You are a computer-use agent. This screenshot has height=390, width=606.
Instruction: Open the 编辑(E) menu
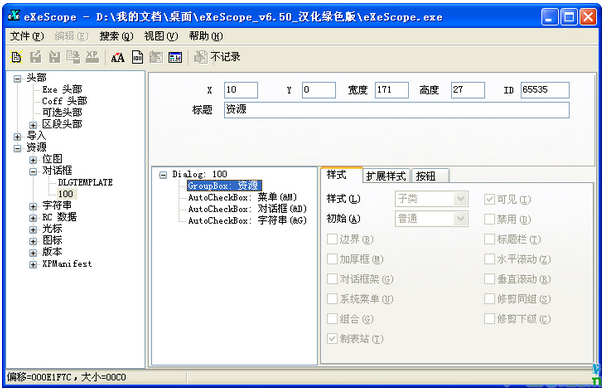[x=71, y=36]
